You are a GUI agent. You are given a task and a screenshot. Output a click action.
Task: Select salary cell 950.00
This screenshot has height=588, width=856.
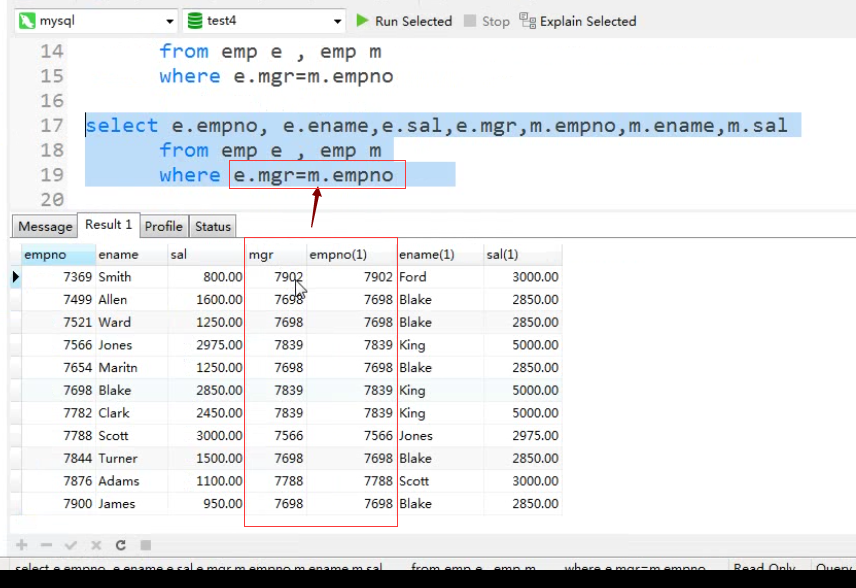click(x=206, y=503)
